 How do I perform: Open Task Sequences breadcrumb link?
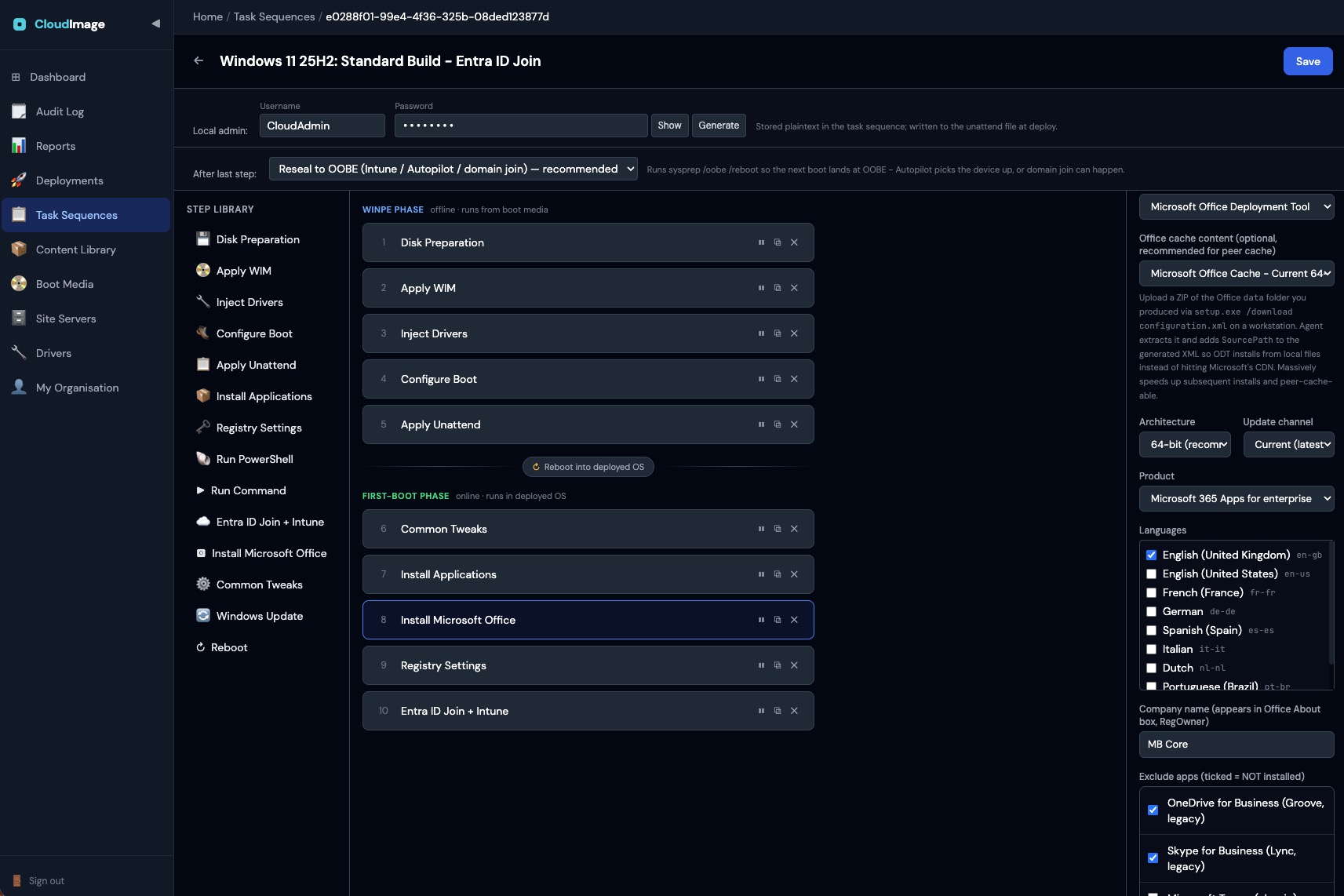274,16
